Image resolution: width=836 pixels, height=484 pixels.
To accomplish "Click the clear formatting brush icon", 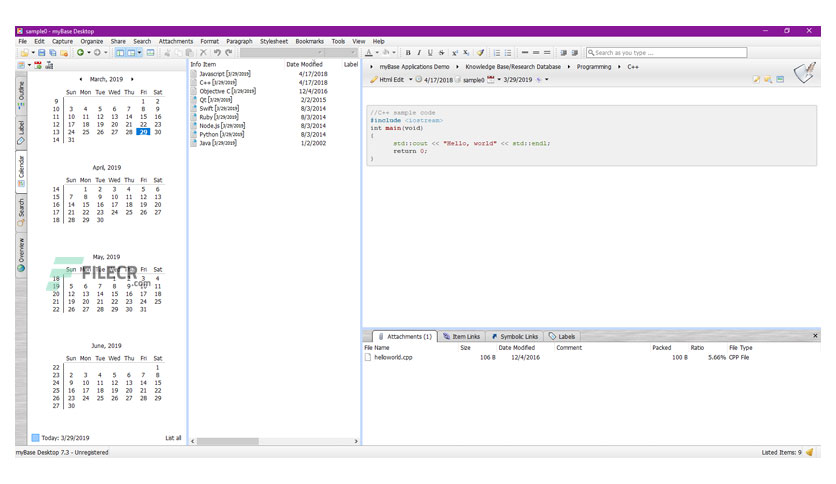I will 480,53.
